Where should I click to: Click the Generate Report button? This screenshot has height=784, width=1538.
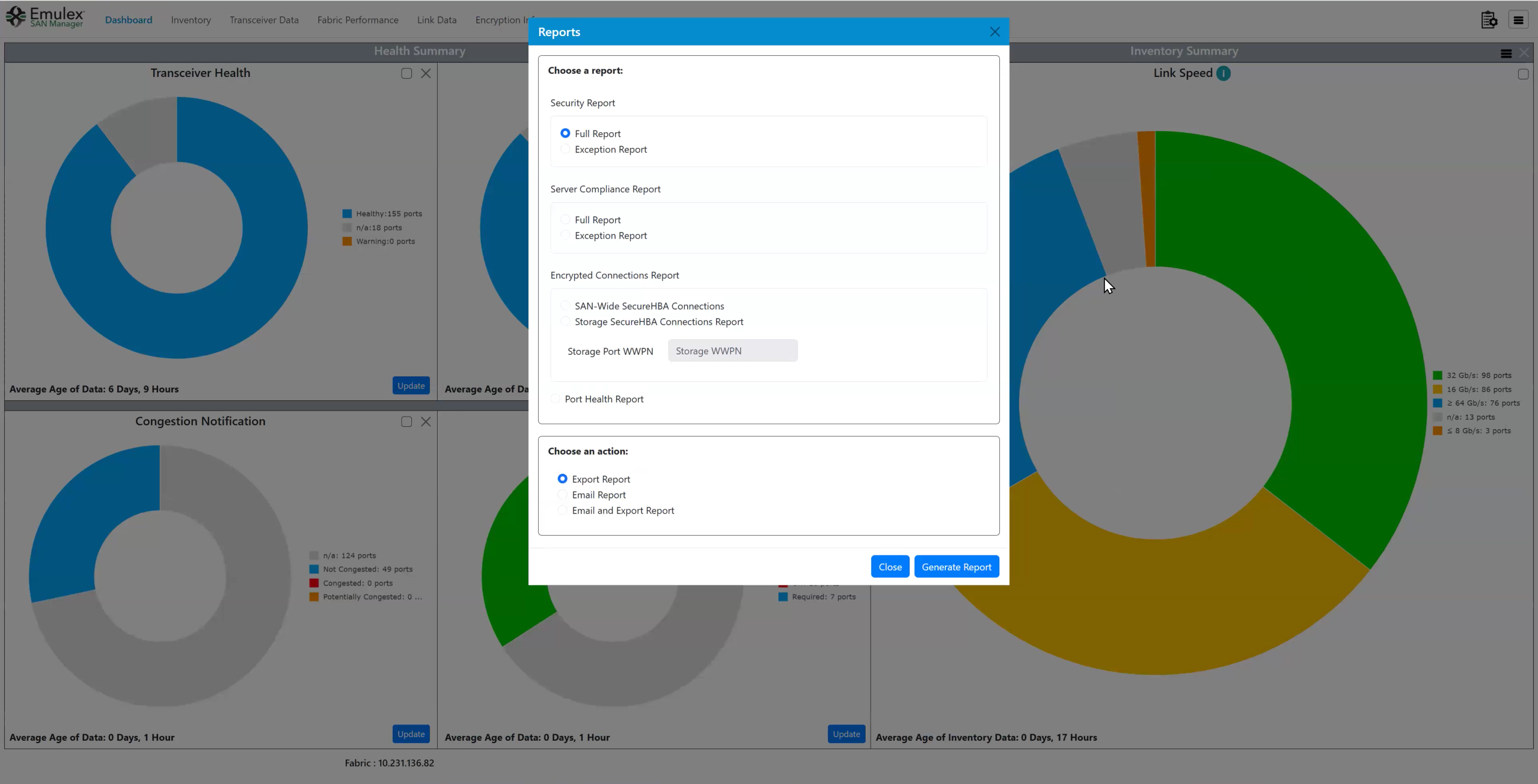[956, 566]
